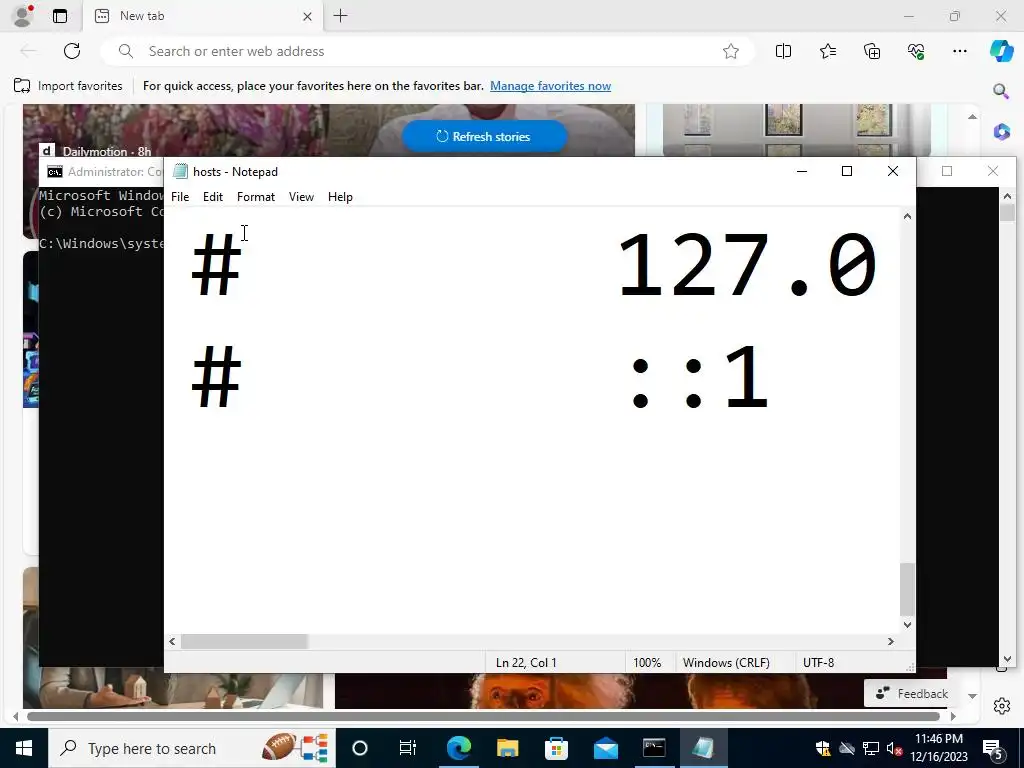Click the 100% zoom status entry
1024x768 pixels.
647,663
